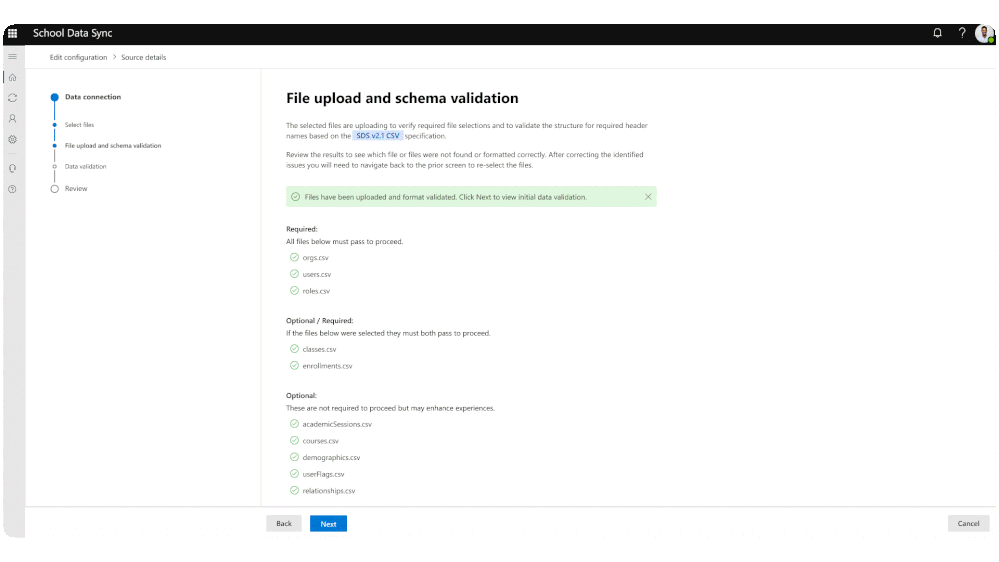Dismiss the files uploaded success banner

tap(648, 197)
